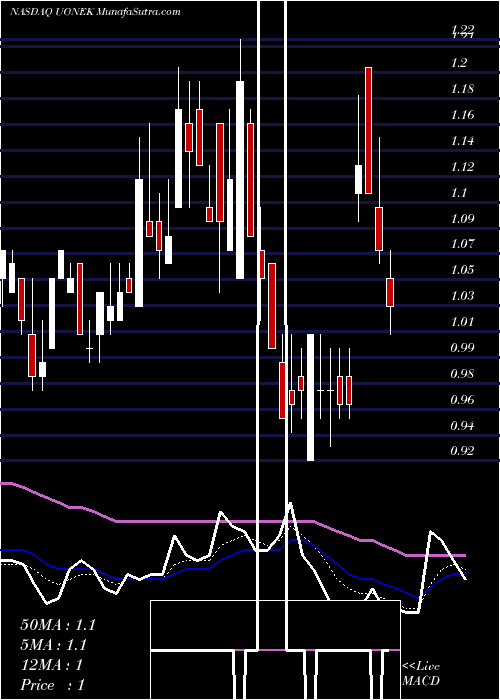Image resolution: width=500 pixels, height=700 pixels.
Task: Click the 5MA : 1.1 readout
Action: 54,645
